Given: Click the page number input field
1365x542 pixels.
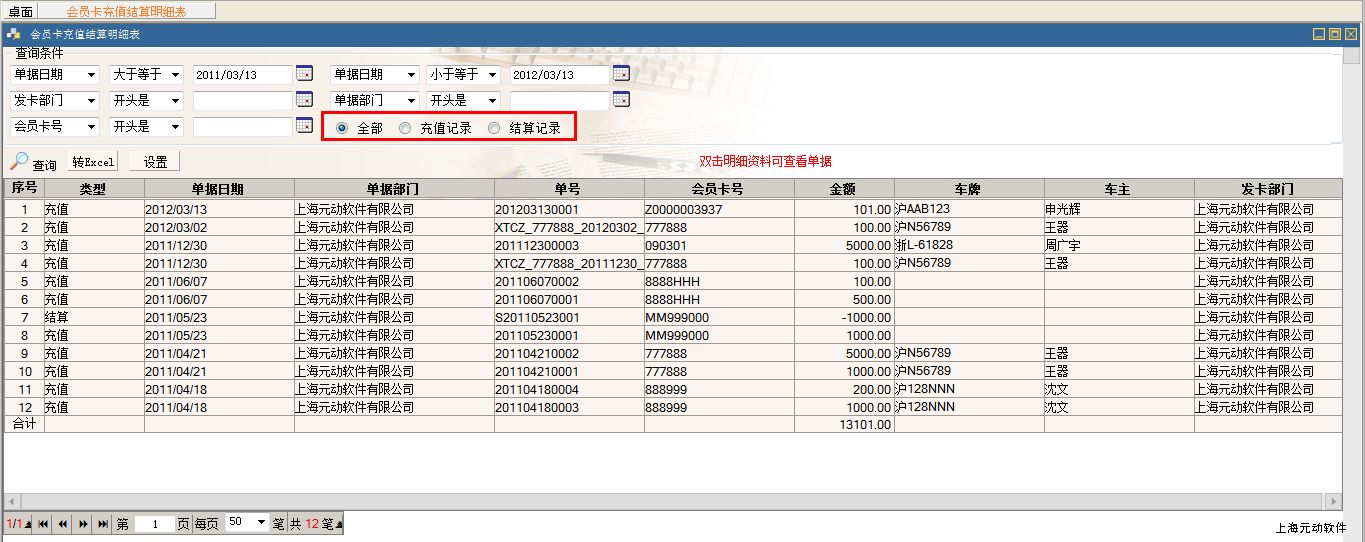Looking at the screenshot, I should coord(155,523).
